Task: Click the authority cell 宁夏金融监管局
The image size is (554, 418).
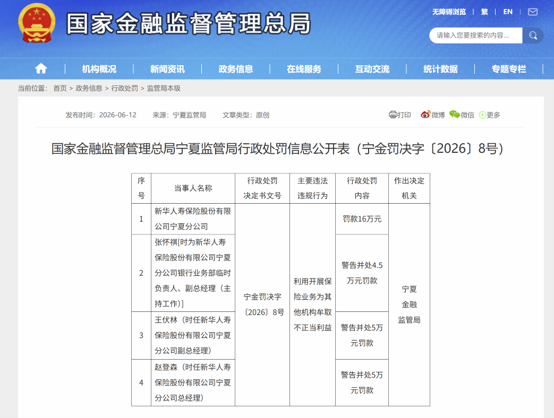Action: 409,305
